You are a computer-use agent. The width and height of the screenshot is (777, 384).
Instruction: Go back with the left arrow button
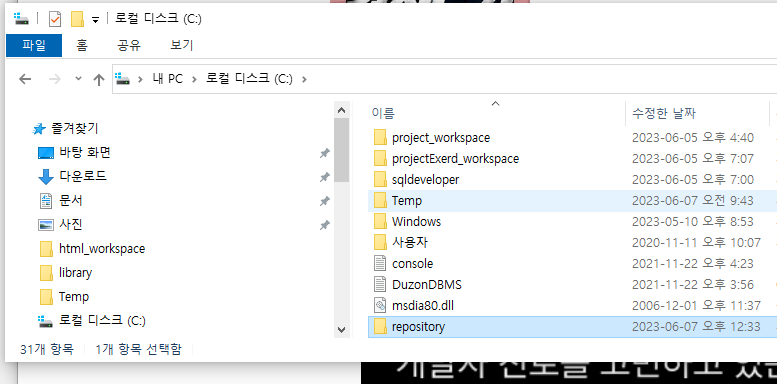(x=25, y=79)
